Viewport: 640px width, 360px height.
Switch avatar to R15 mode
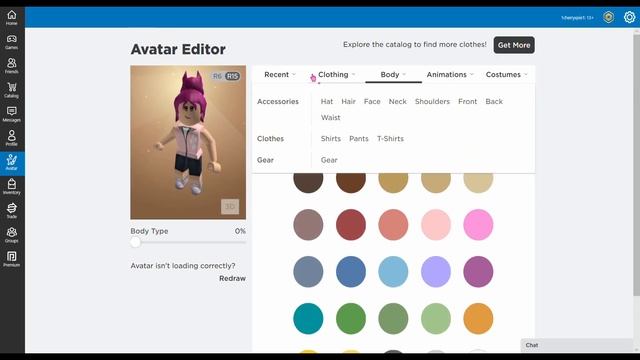tap(232, 76)
